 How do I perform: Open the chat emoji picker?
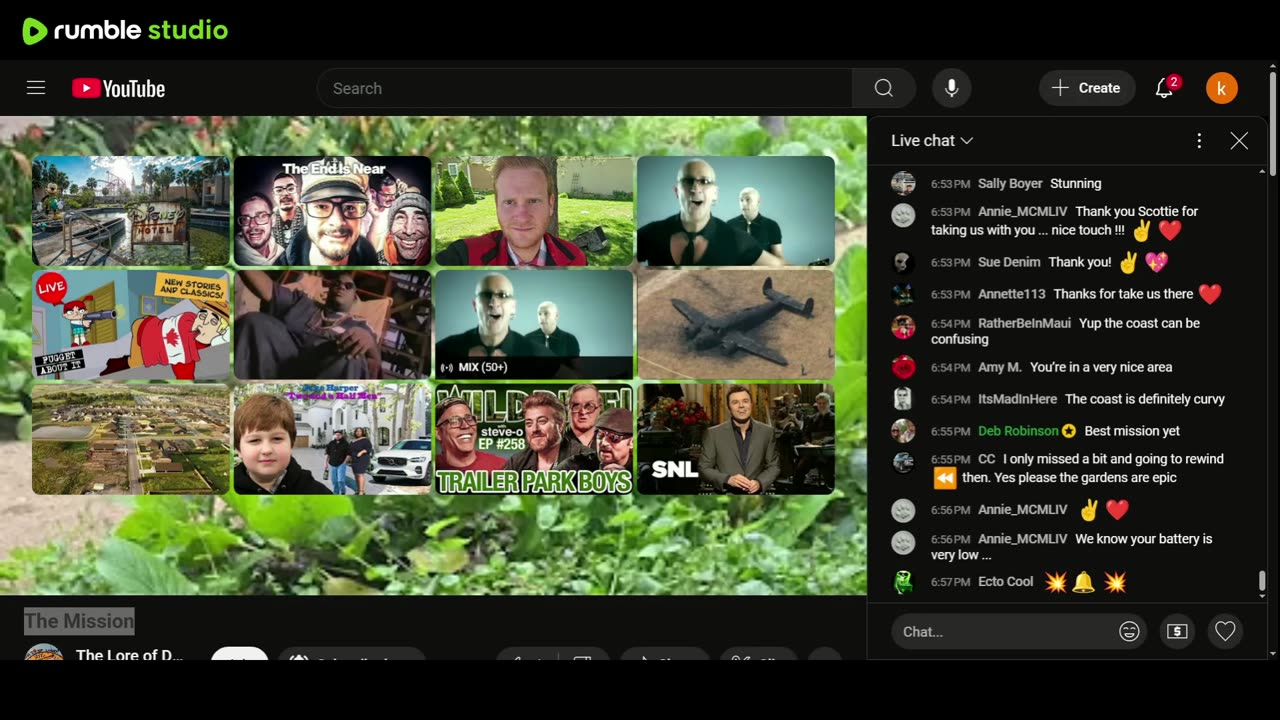[1129, 631]
